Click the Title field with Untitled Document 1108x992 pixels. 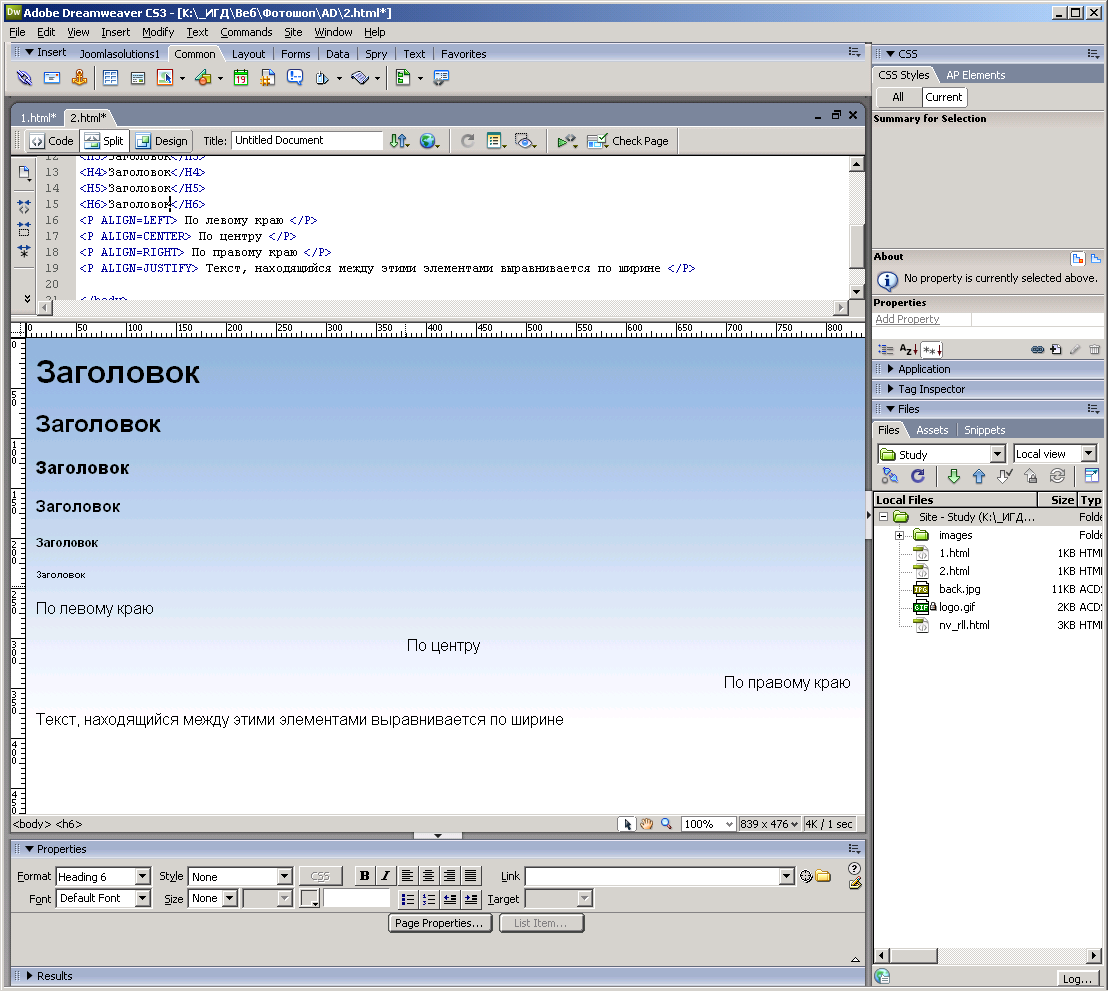pyautogui.click(x=307, y=140)
